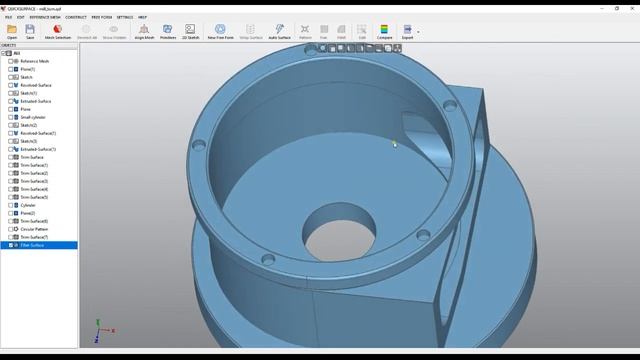Open the CONSTRUCT menu
This screenshot has height=360, width=640.
76,18
